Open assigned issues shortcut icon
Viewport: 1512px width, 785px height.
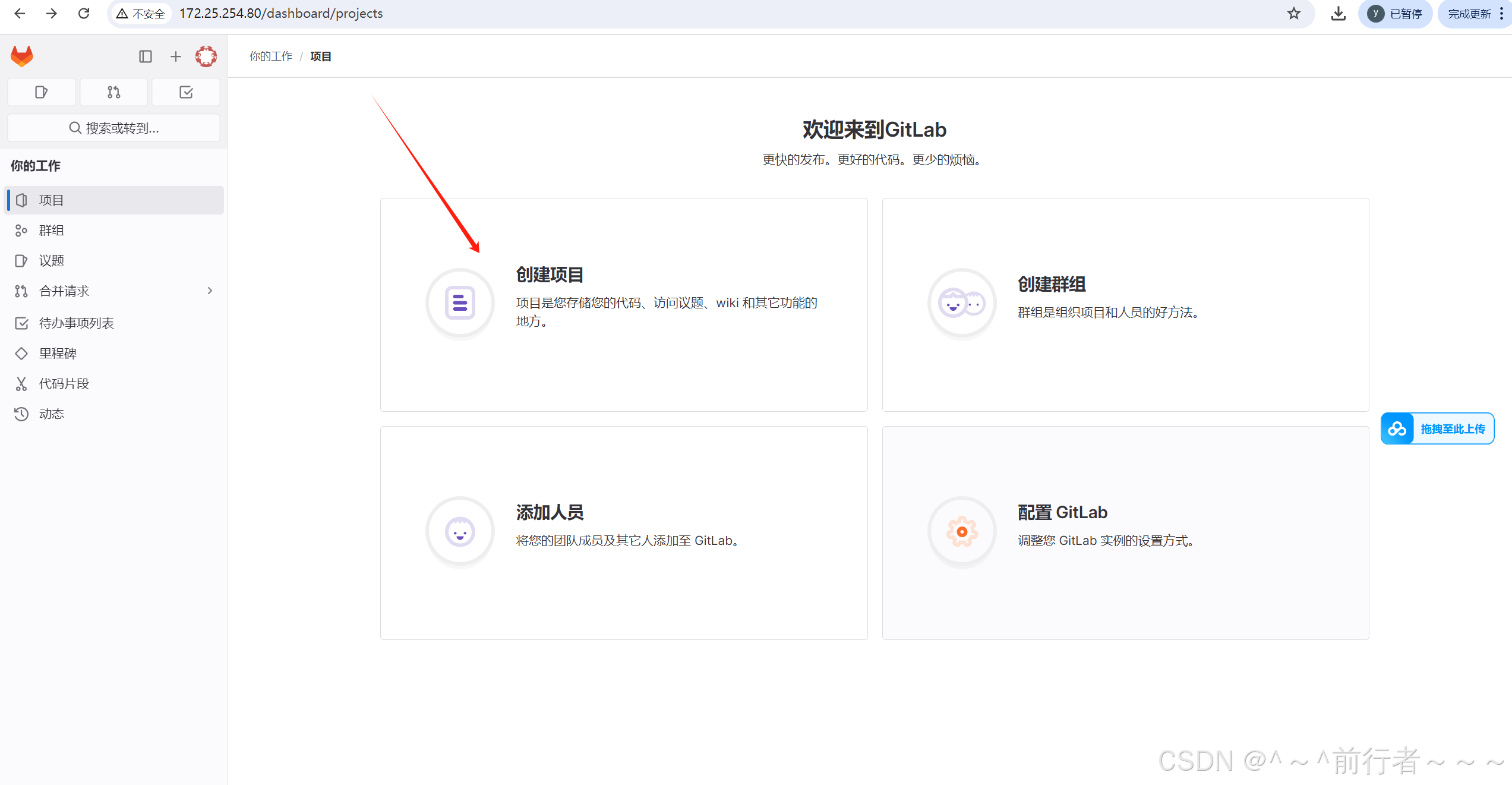pyautogui.click(x=41, y=92)
